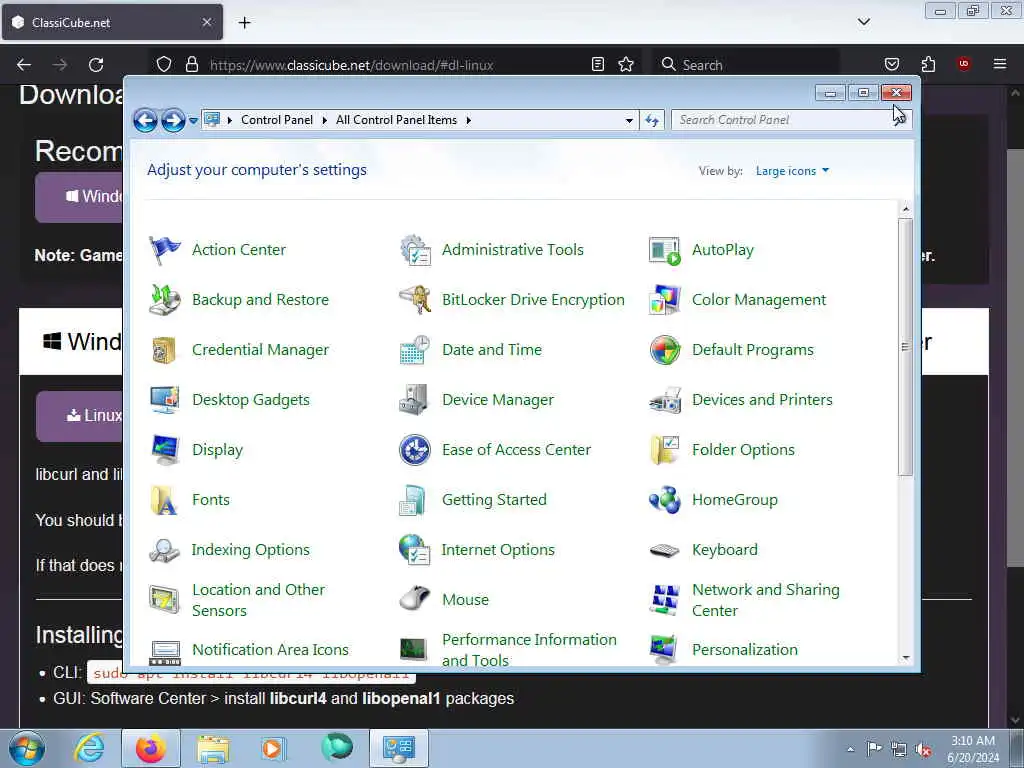Open the Desktop Gadgets icon
Viewport: 1024px width, 768px height.
pyautogui.click(x=165, y=400)
